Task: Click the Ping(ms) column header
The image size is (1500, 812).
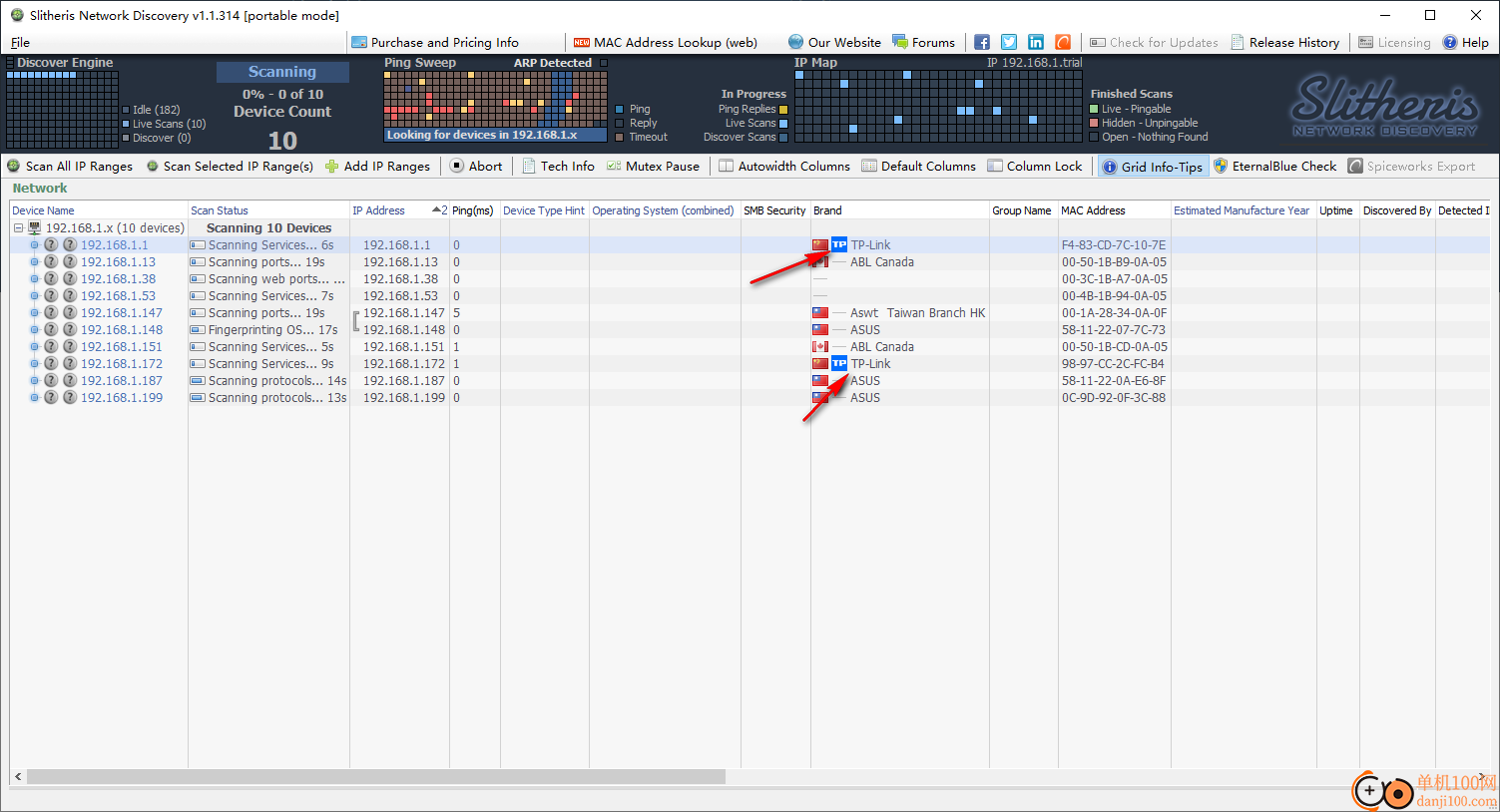Action: pos(475,210)
